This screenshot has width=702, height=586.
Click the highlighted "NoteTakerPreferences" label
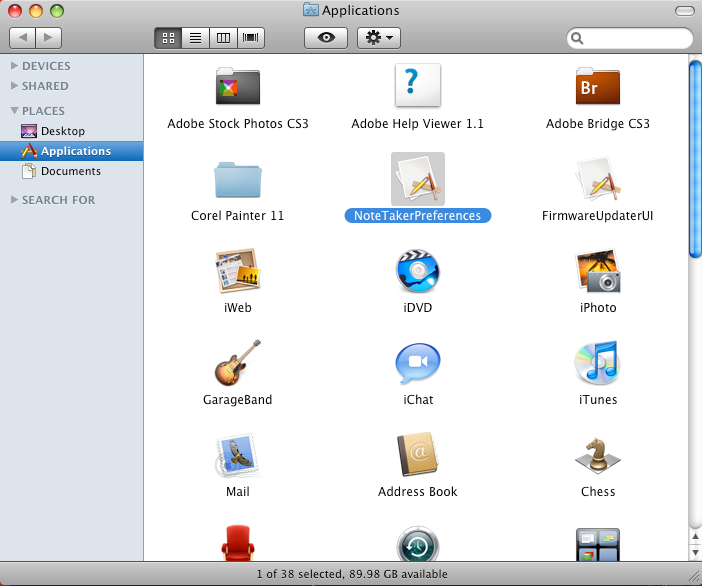click(x=418, y=216)
